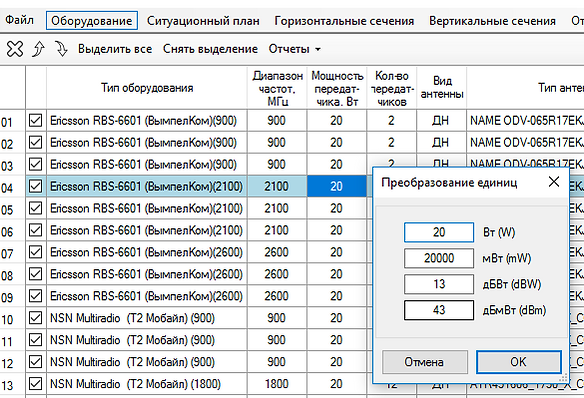Click NAME ODV-065R17EK antenna in row 01
Viewport: 584px width, 398px height.
pos(526,121)
